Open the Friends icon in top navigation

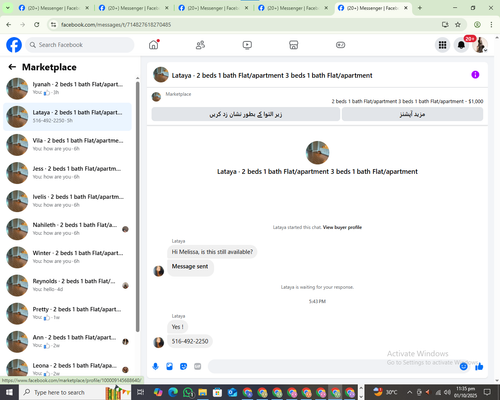(x=200, y=45)
